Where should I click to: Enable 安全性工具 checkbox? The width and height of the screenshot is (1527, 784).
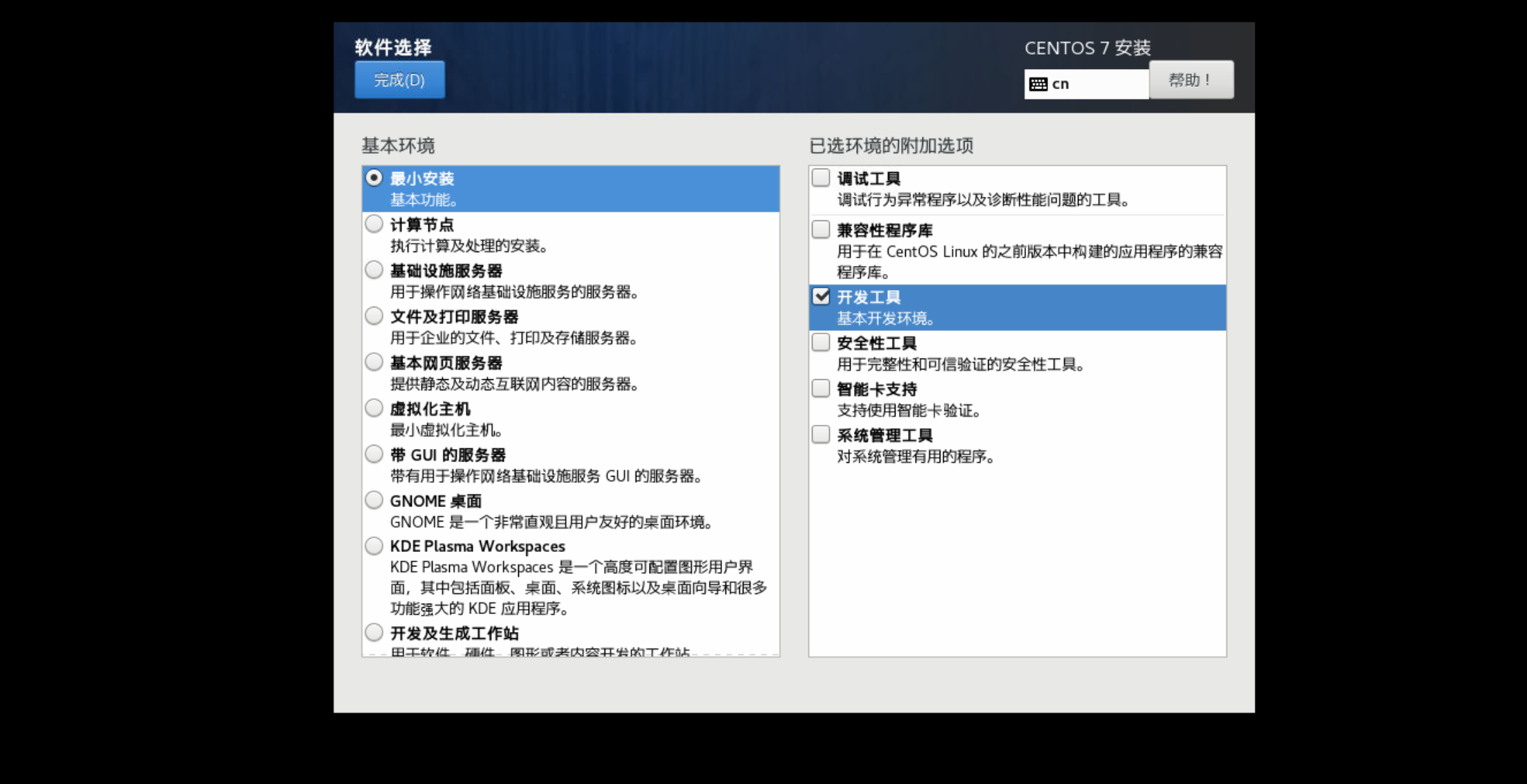[821, 343]
